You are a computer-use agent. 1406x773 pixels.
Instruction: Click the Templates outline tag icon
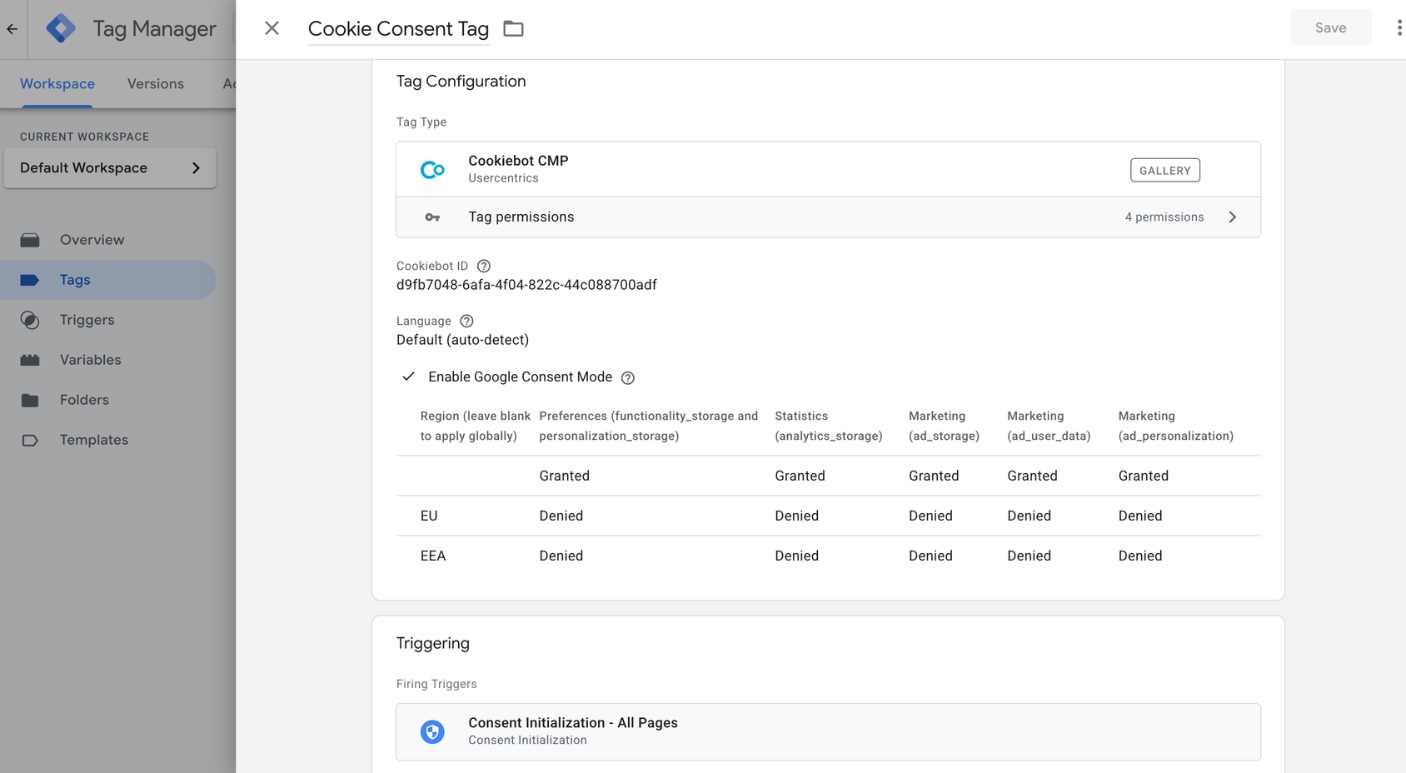click(30, 440)
